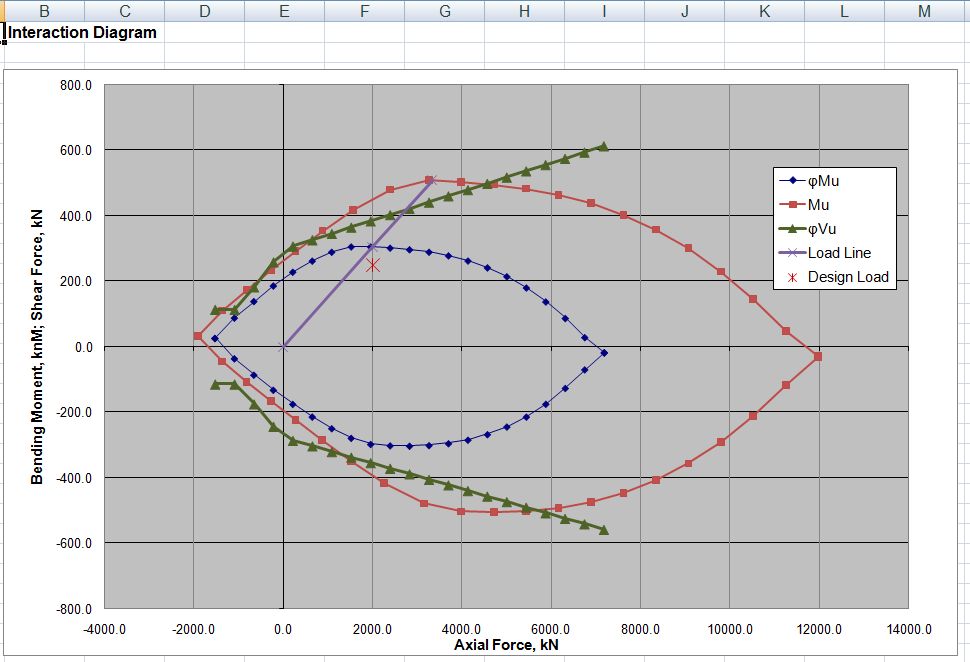970x662 pixels.
Task: Select the rightmost φMu diamond point
Action: point(604,352)
